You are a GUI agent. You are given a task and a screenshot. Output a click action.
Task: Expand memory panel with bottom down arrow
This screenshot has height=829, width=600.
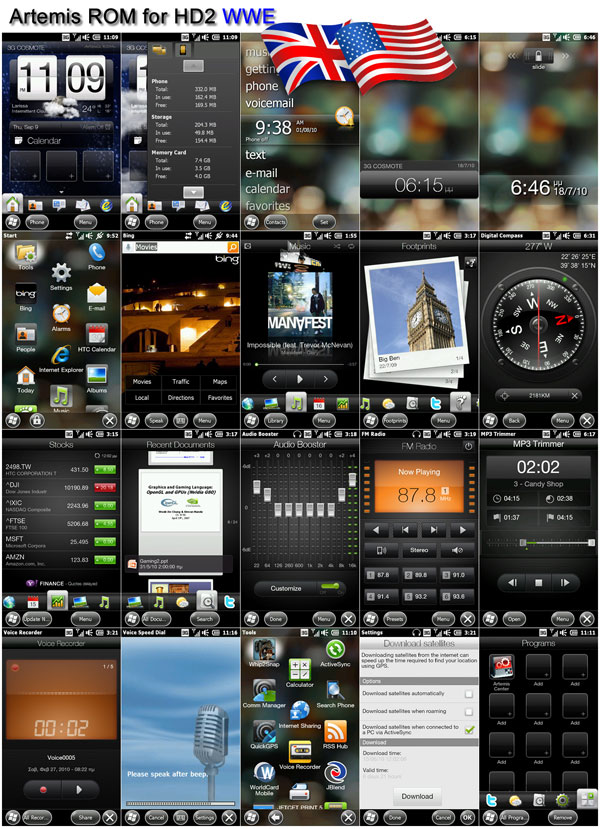tap(193, 192)
